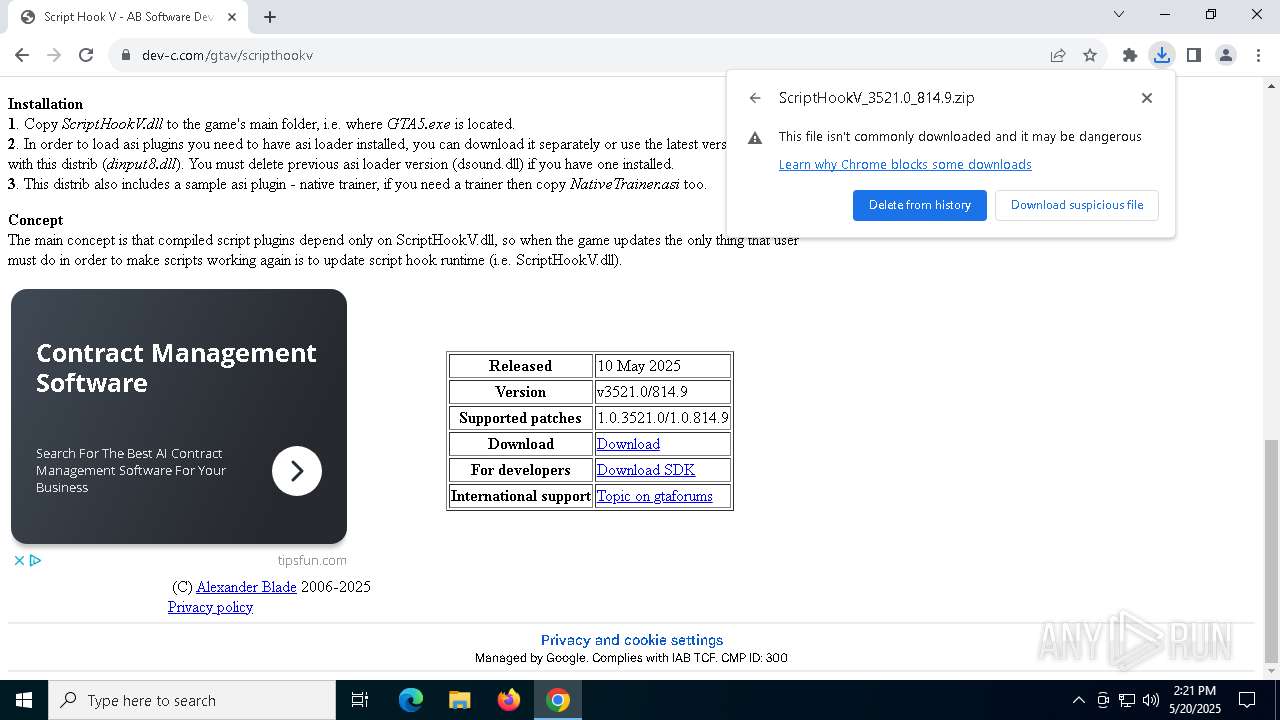Open the profile avatar menu
The width and height of the screenshot is (1280, 720).
click(x=1226, y=55)
